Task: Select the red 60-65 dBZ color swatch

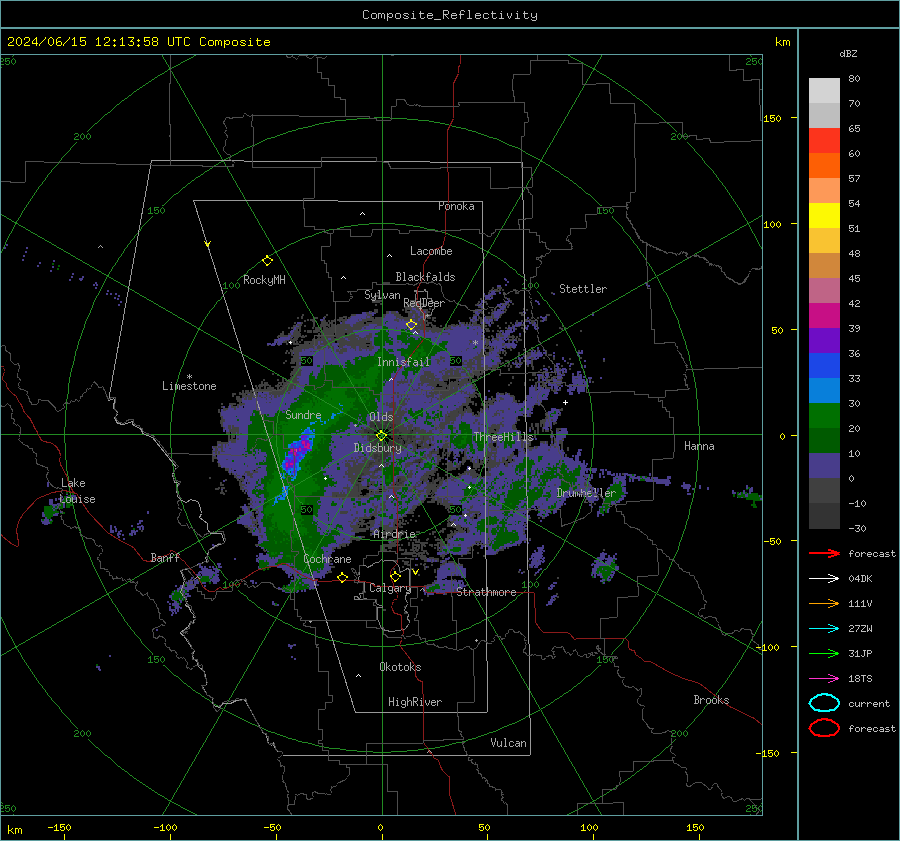Action: [824, 141]
